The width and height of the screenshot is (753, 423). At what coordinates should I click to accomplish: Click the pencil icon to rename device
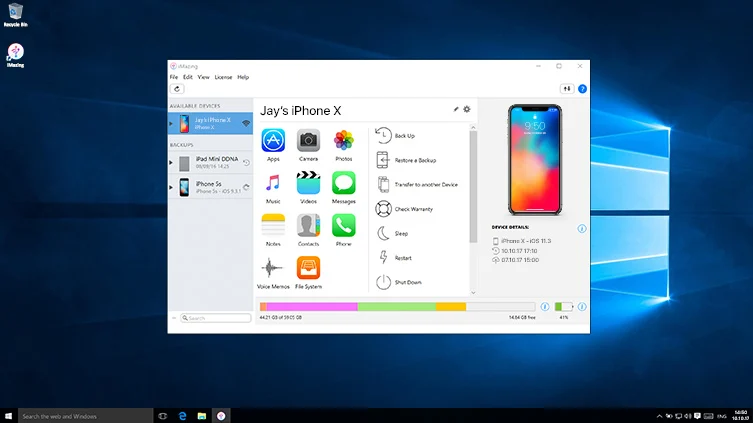(456, 109)
